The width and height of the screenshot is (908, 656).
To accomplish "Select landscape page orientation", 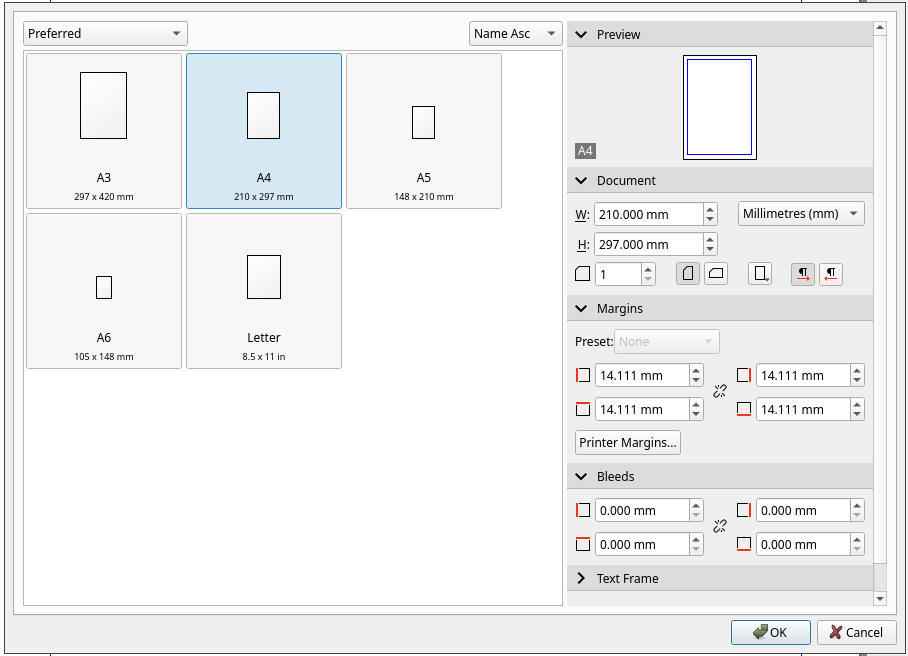I will click(x=716, y=274).
